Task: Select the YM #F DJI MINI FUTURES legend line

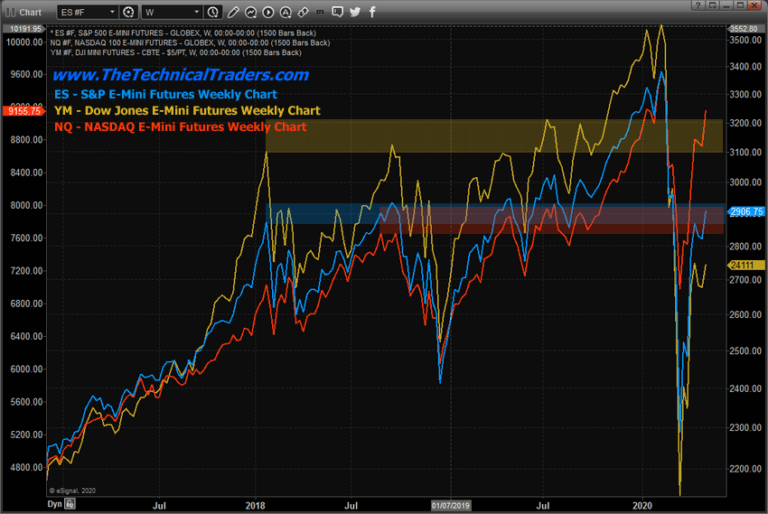Action: tap(175, 52)
